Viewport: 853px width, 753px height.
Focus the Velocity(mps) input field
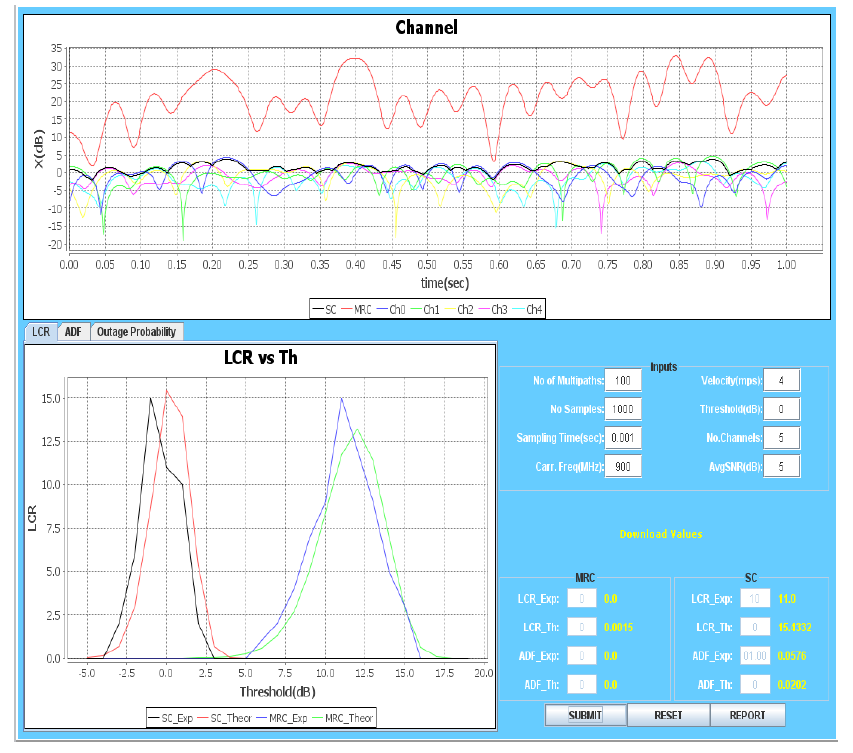(780, 381)
